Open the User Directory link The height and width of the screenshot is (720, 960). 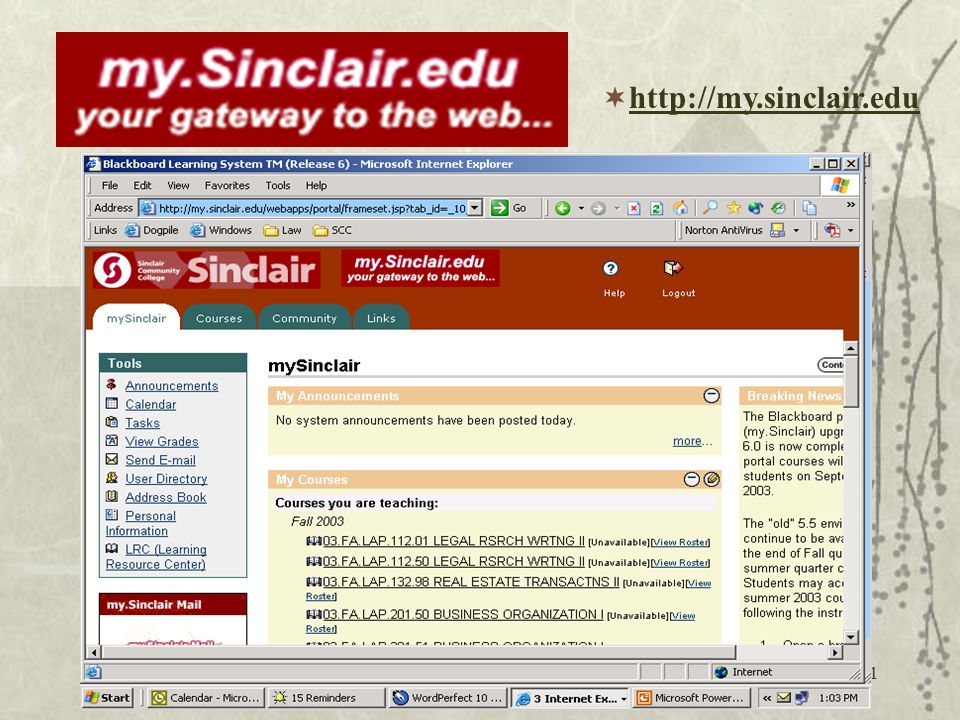pyautogui.click(x=166, y=478)
